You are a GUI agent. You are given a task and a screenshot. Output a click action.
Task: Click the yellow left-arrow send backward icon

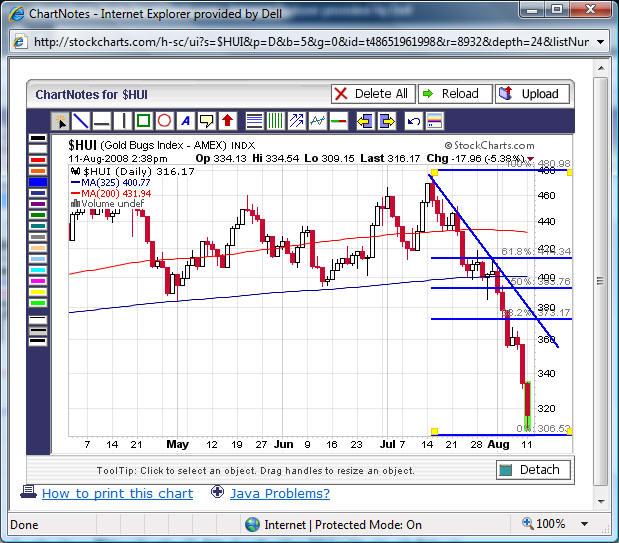[365, 121]
